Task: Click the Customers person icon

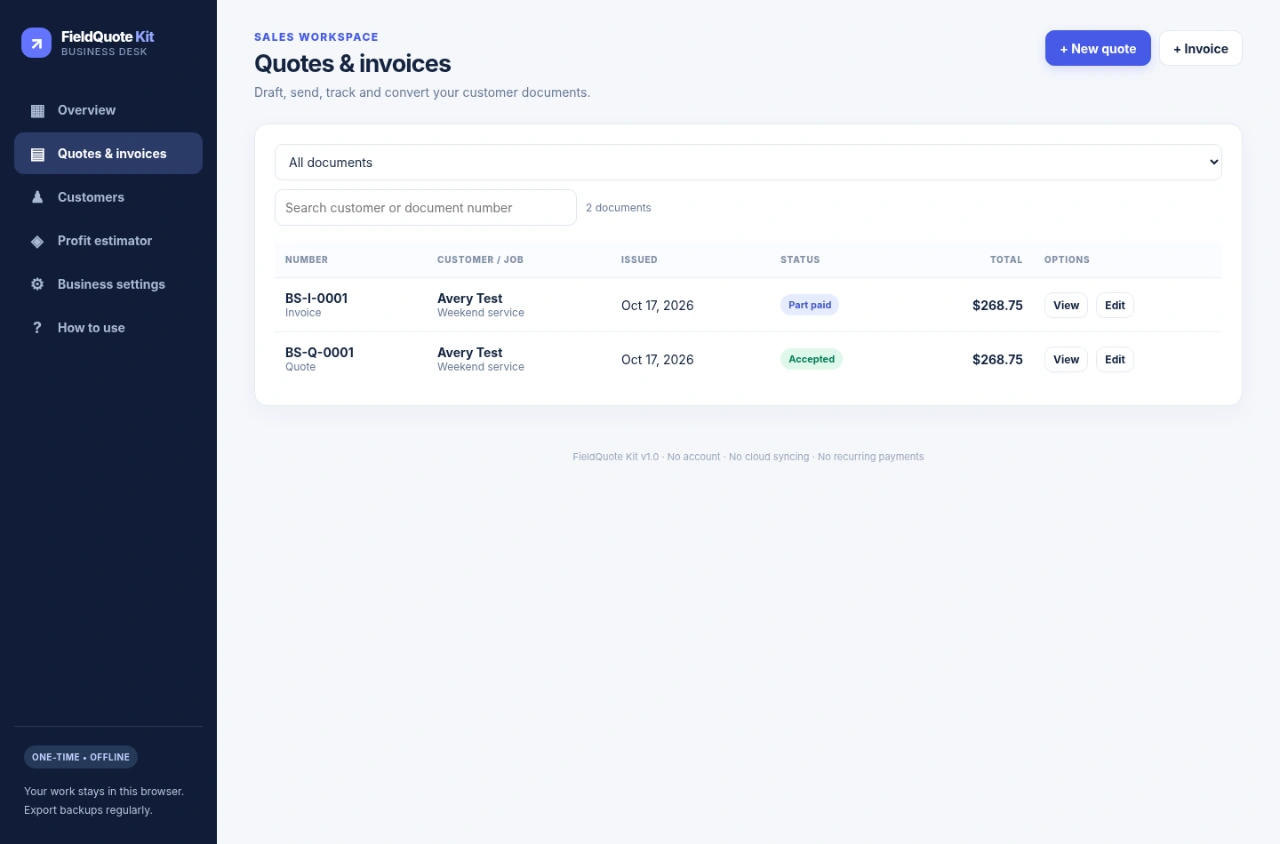Action: coord(38,197)
